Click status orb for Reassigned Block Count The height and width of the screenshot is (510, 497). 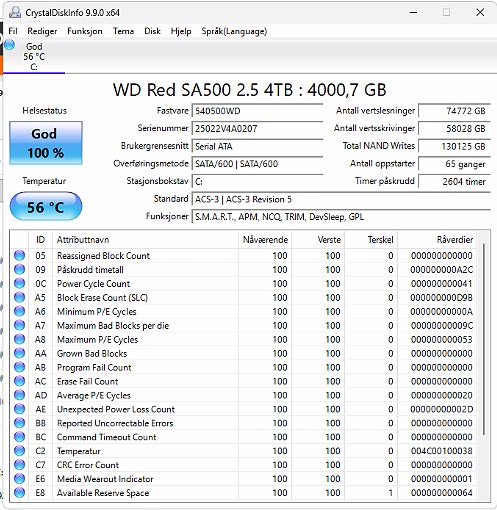coord(20,255)
